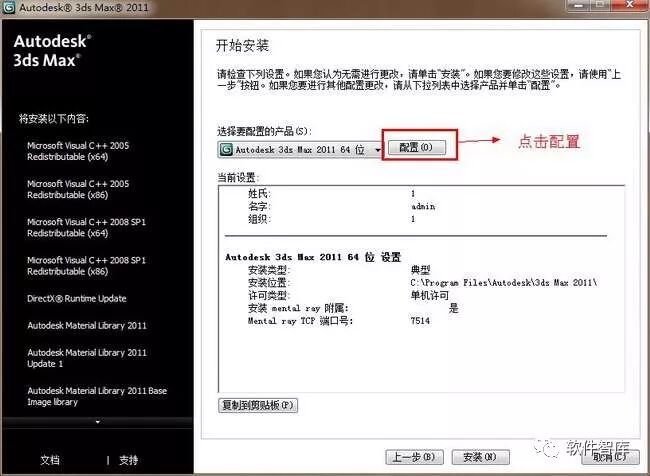Screen dimensions: 650x476
Task: Click the 许可类型 value 单机许可
Action: click(x=429, y=296)
